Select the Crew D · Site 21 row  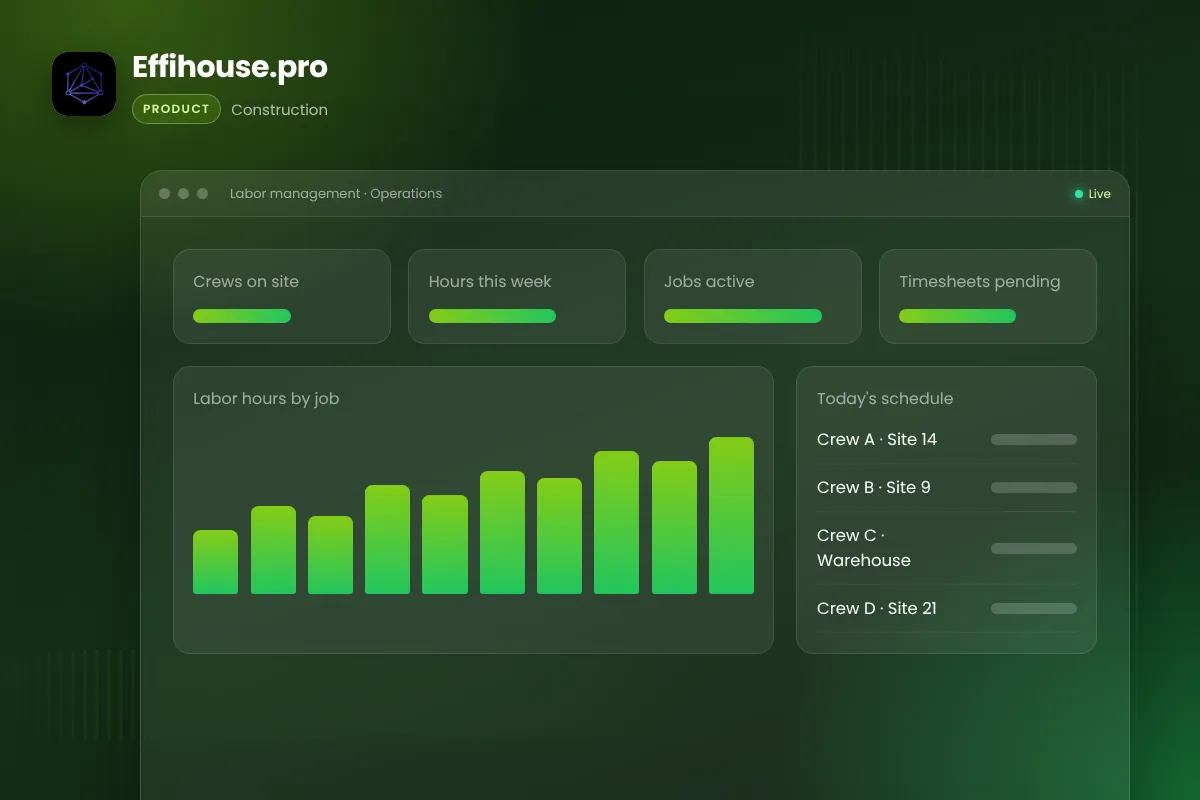point(947,609)
